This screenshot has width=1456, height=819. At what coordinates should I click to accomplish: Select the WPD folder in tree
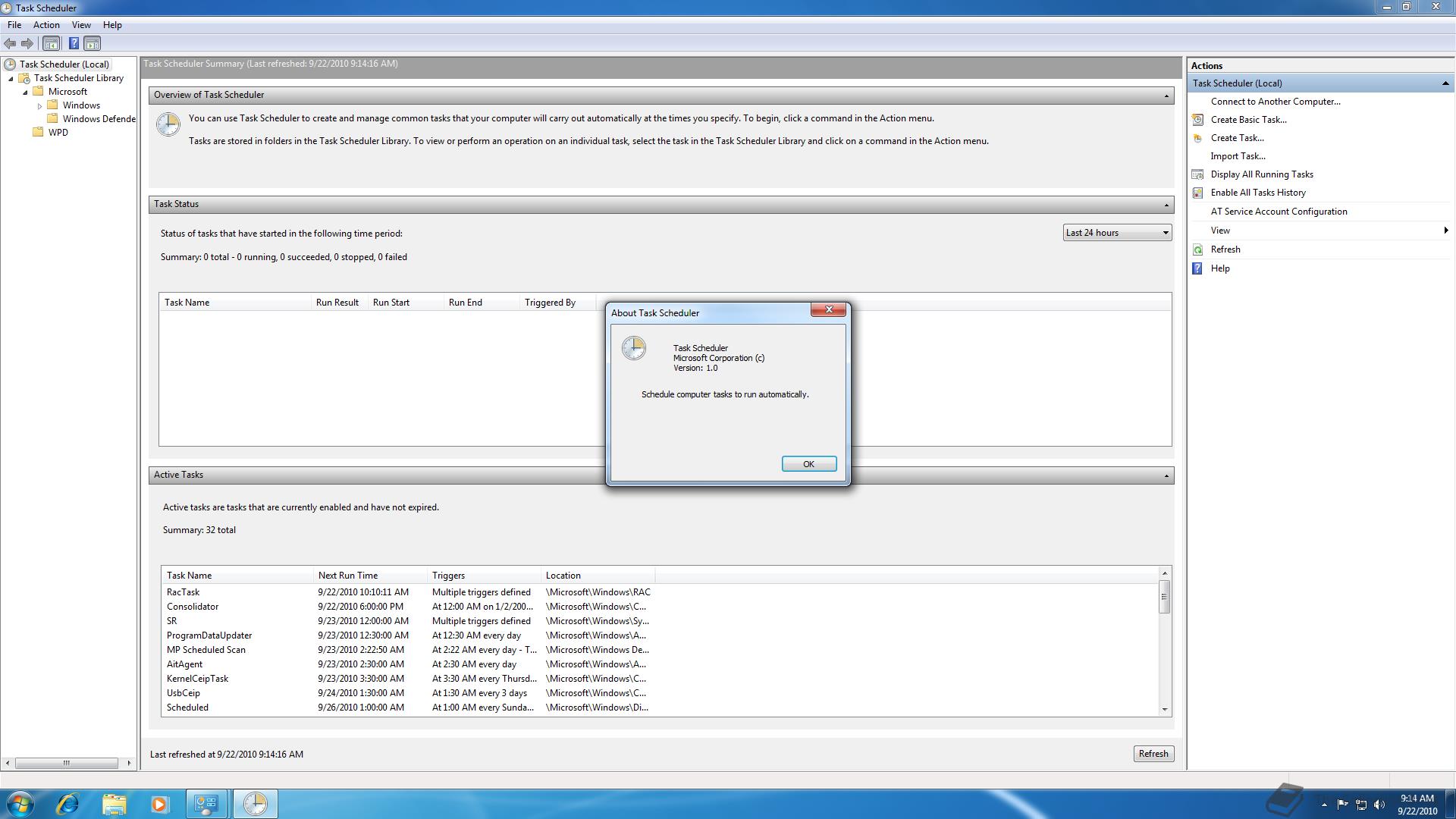[x=58, y=133]
